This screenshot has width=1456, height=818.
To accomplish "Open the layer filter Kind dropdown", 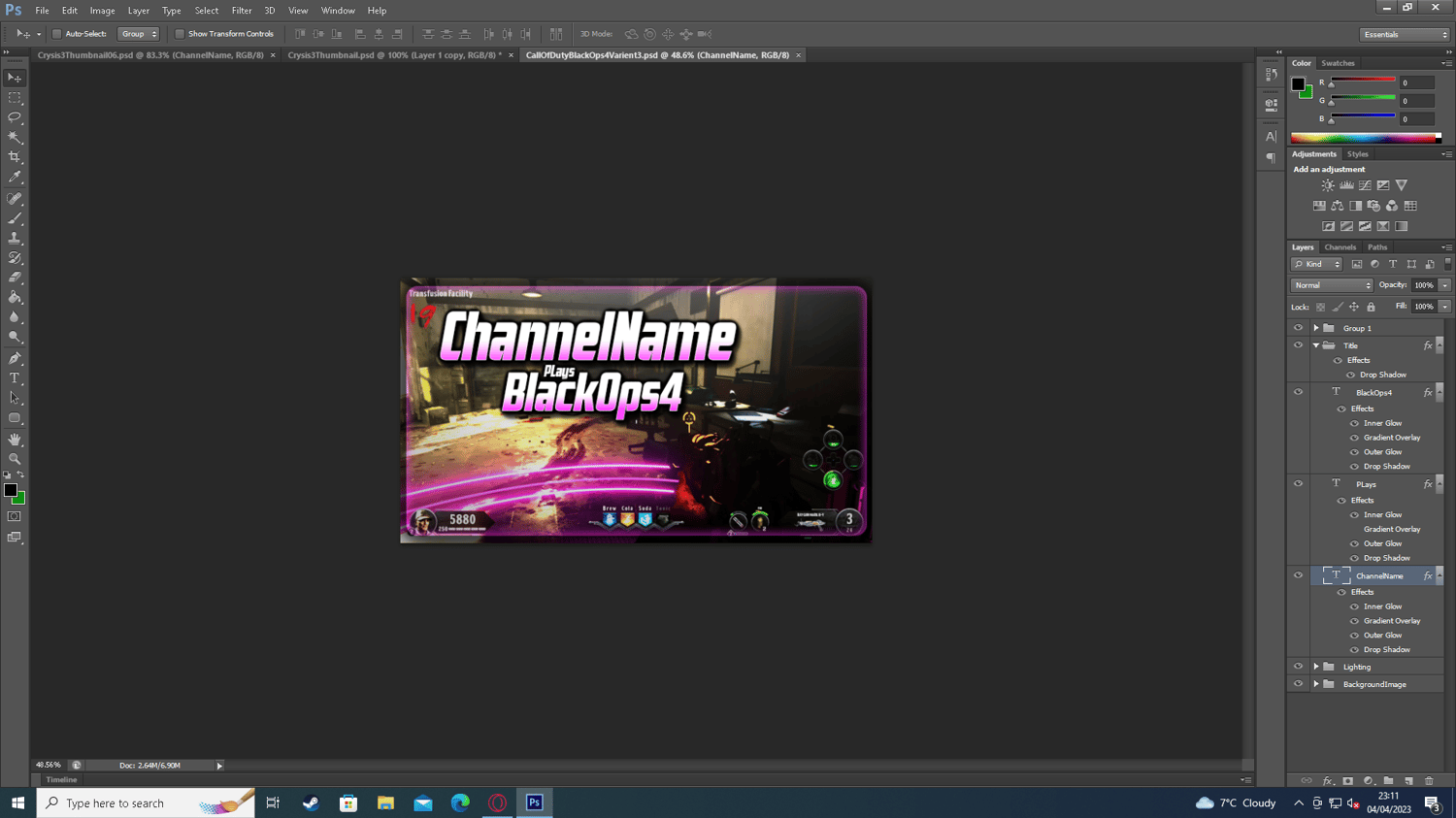I will click(x=1316, y=264).
